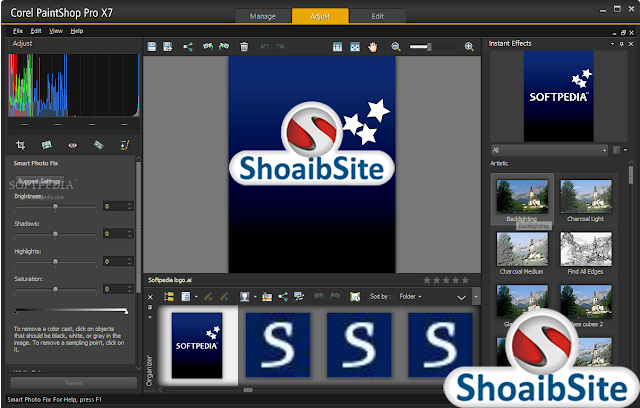This screenshot has height=408, width=640.
Task: Open Instant Effects panel options arrow
Action: click(x=612, y=44)
